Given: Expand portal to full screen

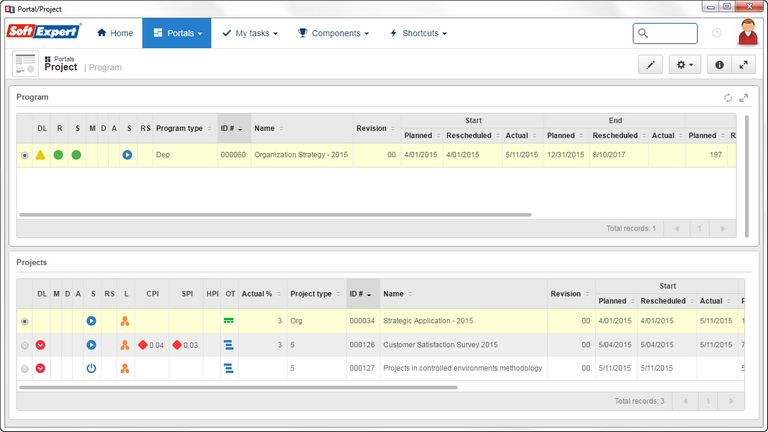Looking at the screenshot, I should click(744, 65).
